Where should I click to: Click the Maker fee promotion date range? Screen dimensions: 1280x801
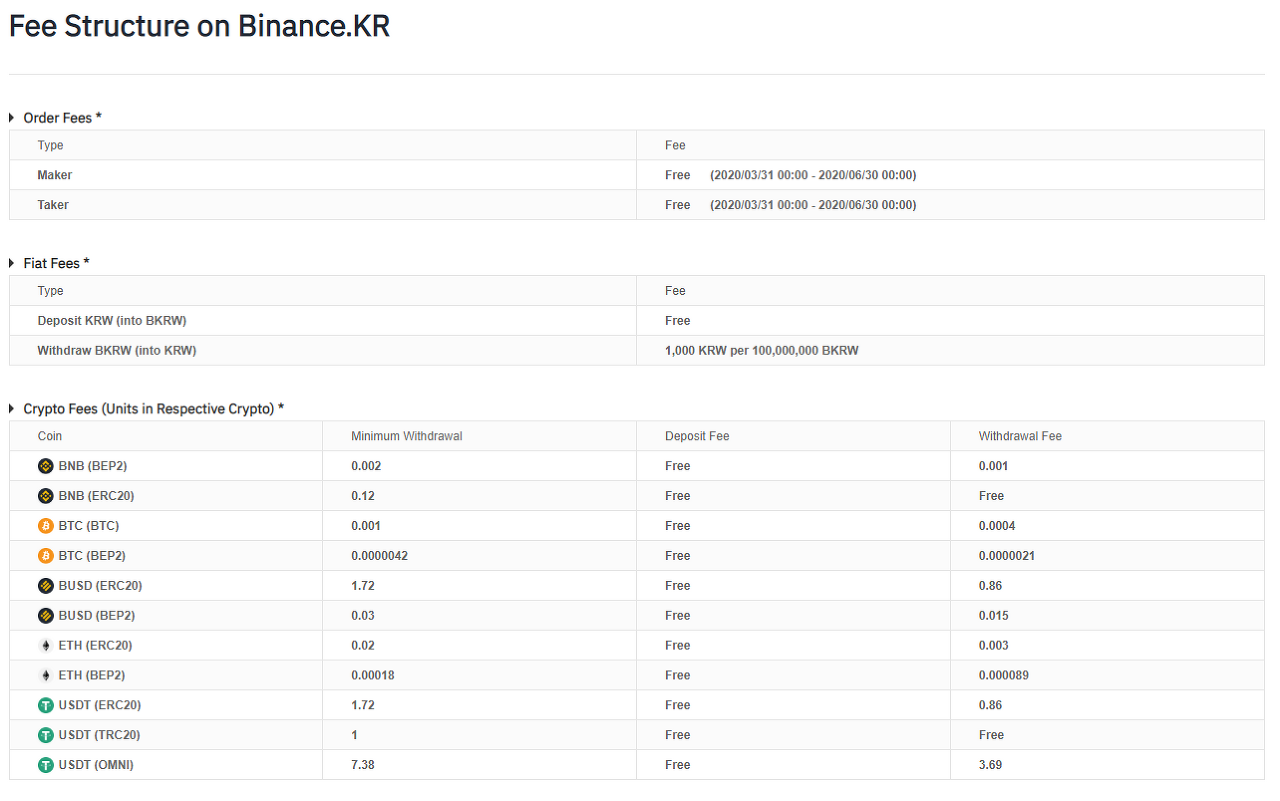pos(813,175)
